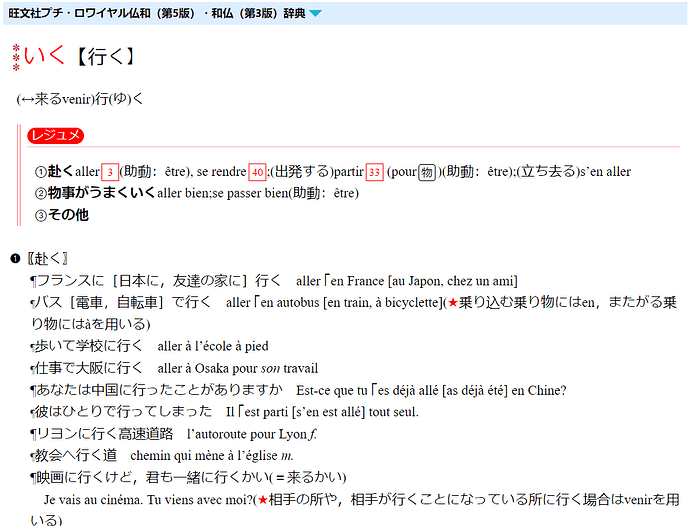Click example バス［電車，自転車］で行く
690x526 pixels.
tap(123, 302)
